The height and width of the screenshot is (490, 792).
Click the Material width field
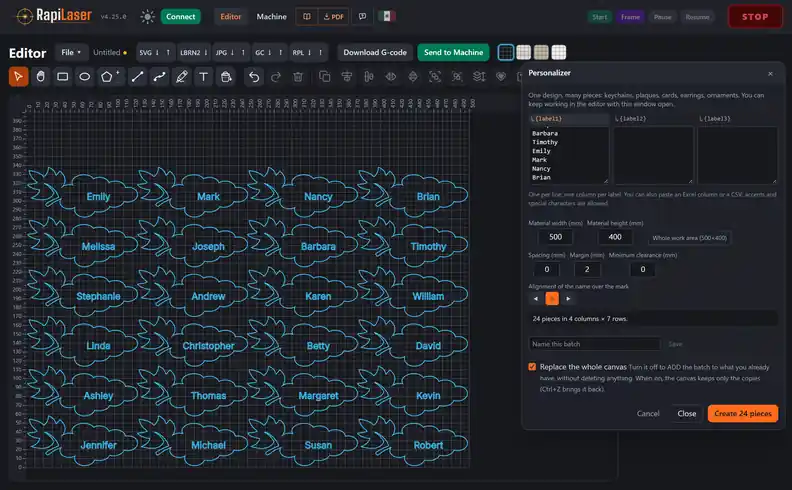[x=555, y=237]
